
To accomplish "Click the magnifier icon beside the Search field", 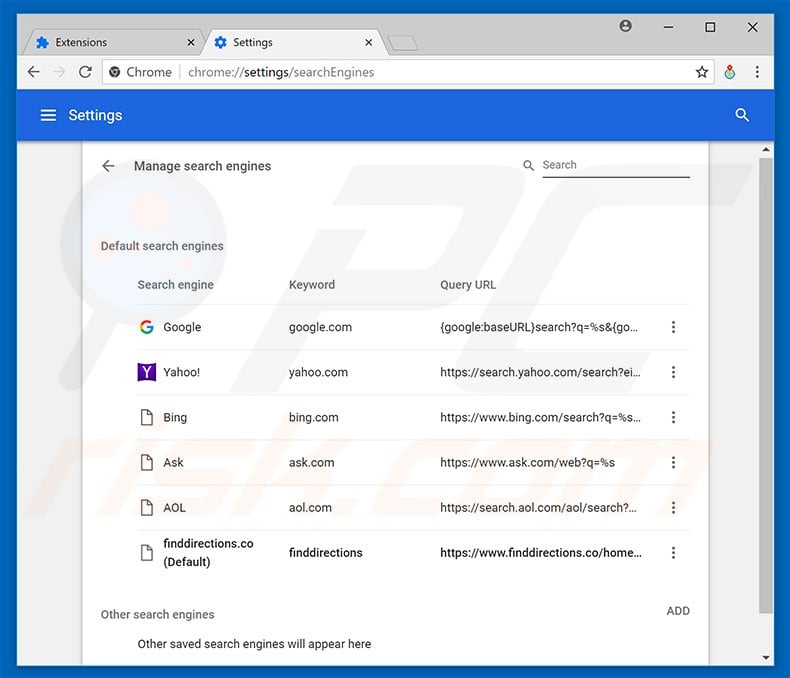I will 528,165.
